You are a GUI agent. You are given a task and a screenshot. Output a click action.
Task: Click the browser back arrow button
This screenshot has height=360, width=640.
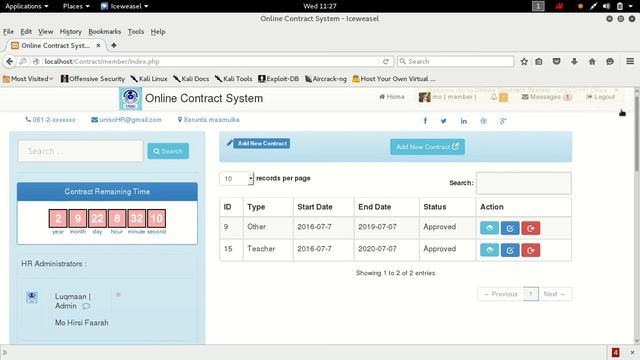pos(9,61)
